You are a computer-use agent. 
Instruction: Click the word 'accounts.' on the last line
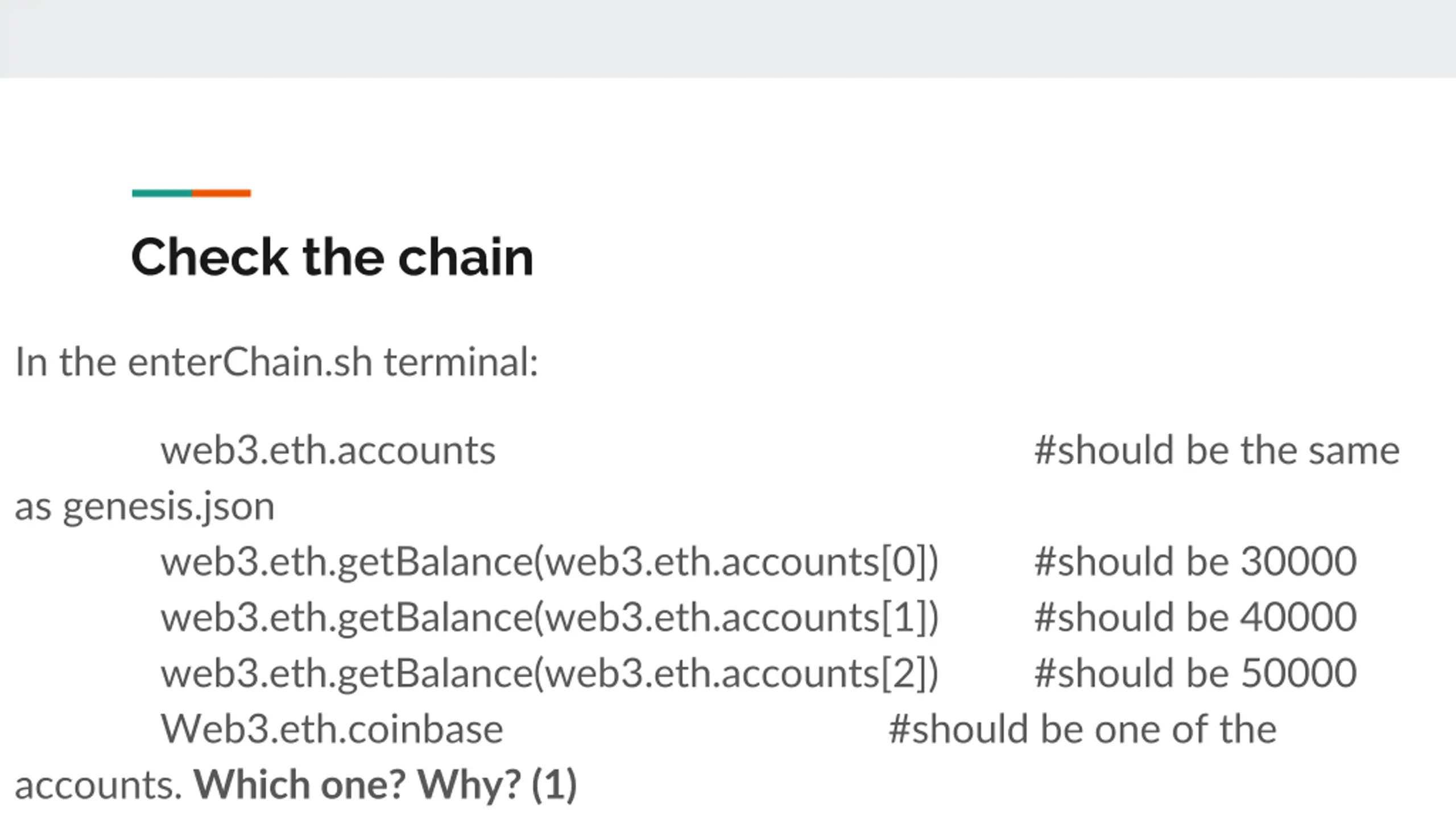pyautogui.click(x=98, y=786)
